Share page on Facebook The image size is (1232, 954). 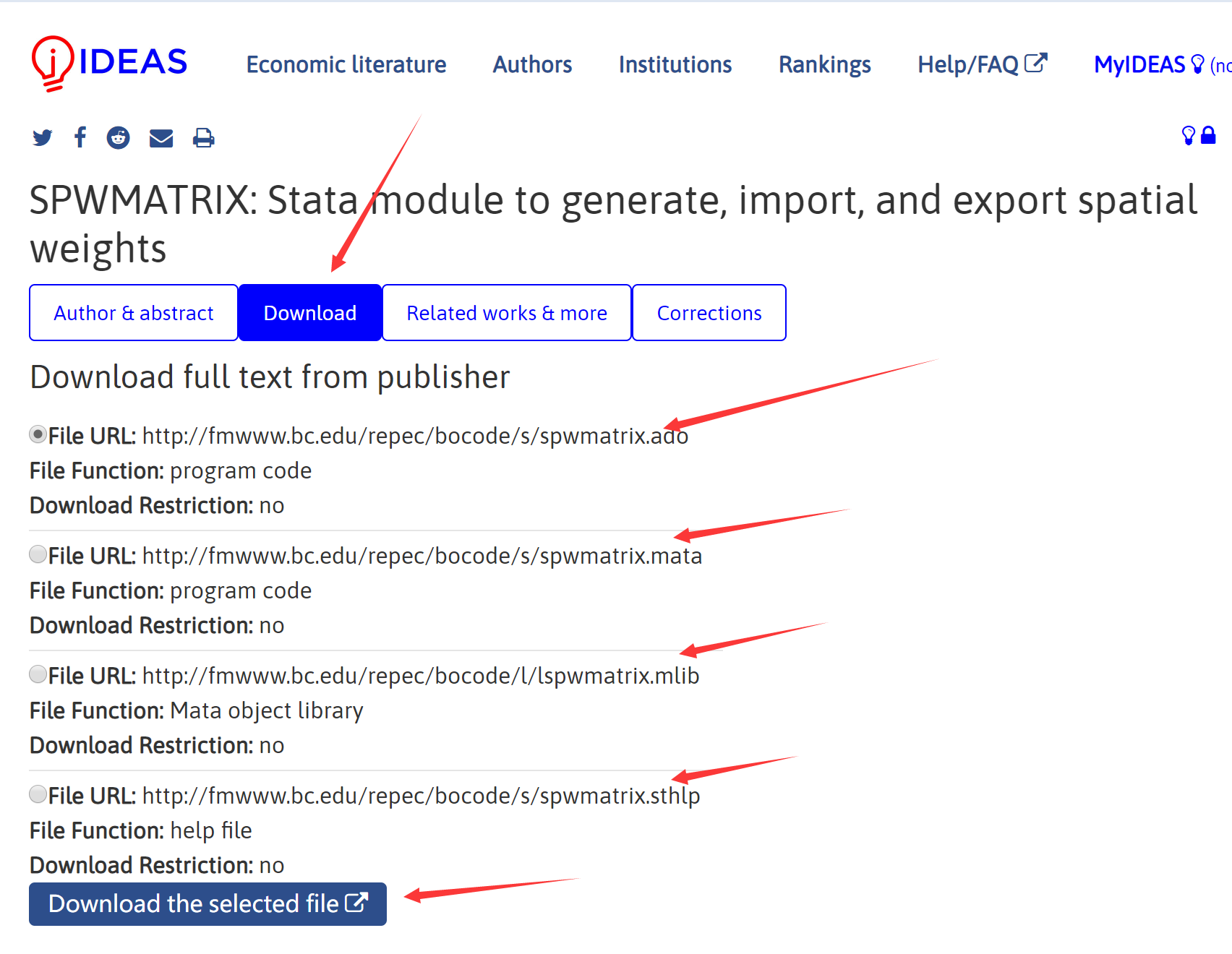80,137
